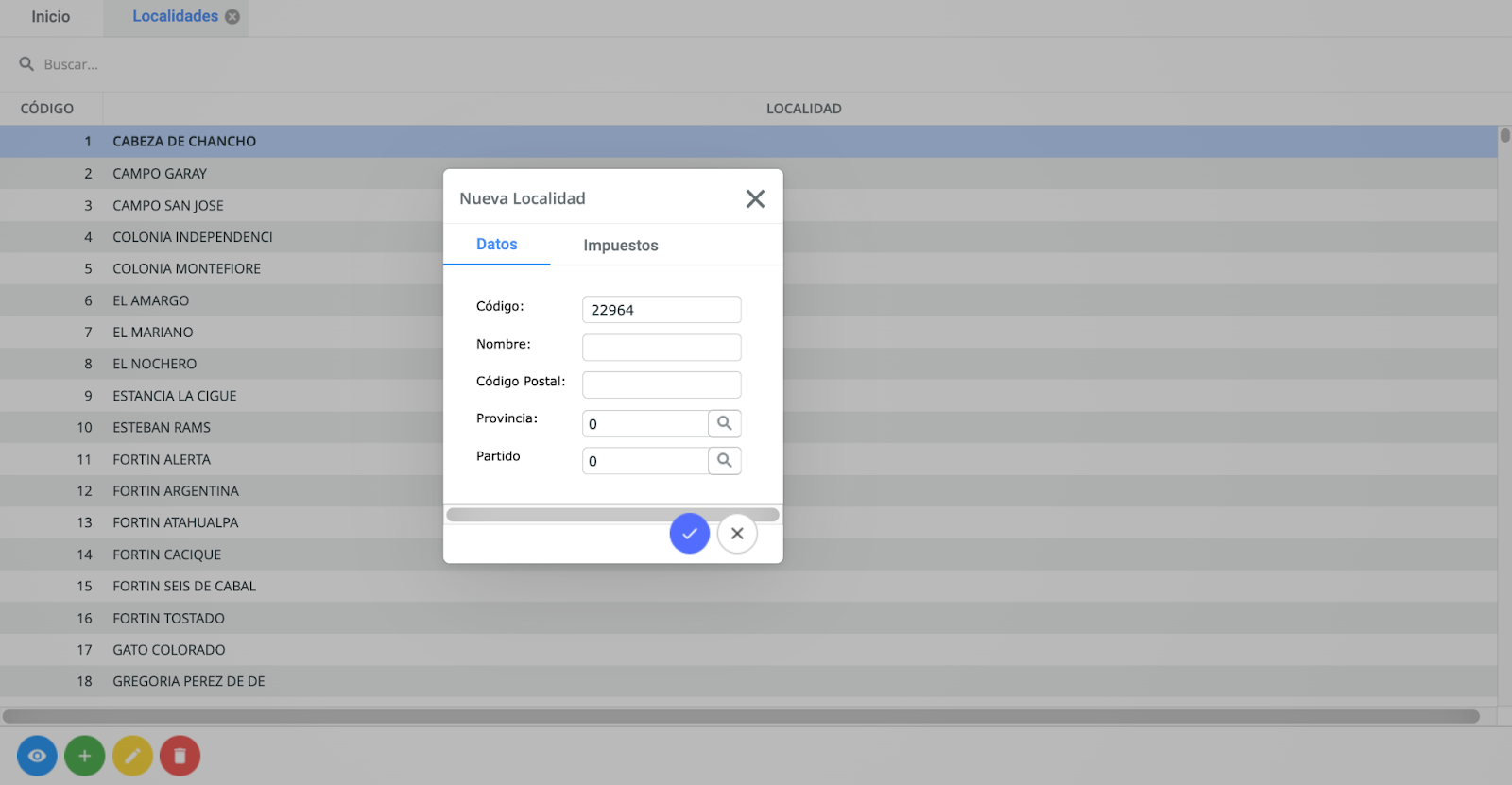Click the search magnifier icon
This screenshot has width=1512, height=785.
click(x=26, y=64)
